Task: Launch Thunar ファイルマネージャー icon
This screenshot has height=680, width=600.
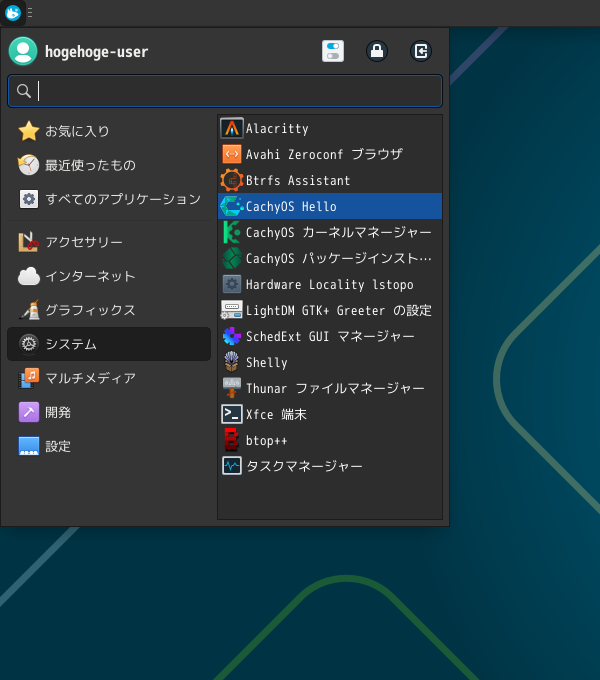Action: (232, 388)
